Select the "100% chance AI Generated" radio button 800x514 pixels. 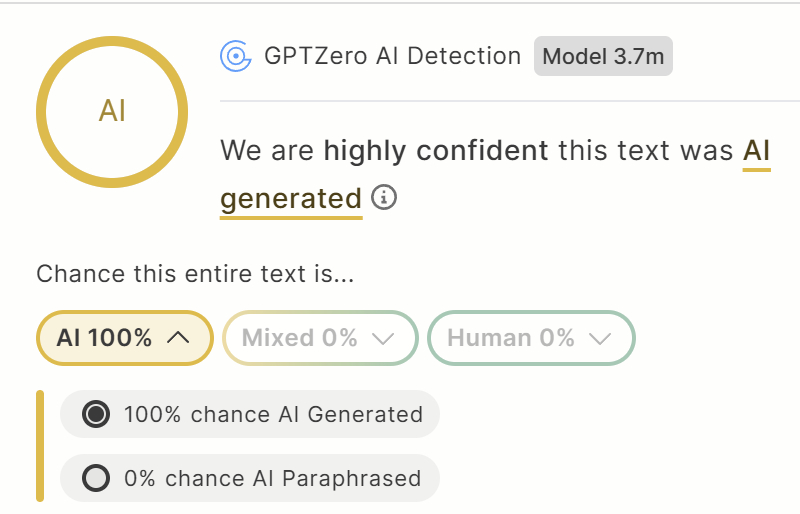pyautogui.click(x=96, y=414)
